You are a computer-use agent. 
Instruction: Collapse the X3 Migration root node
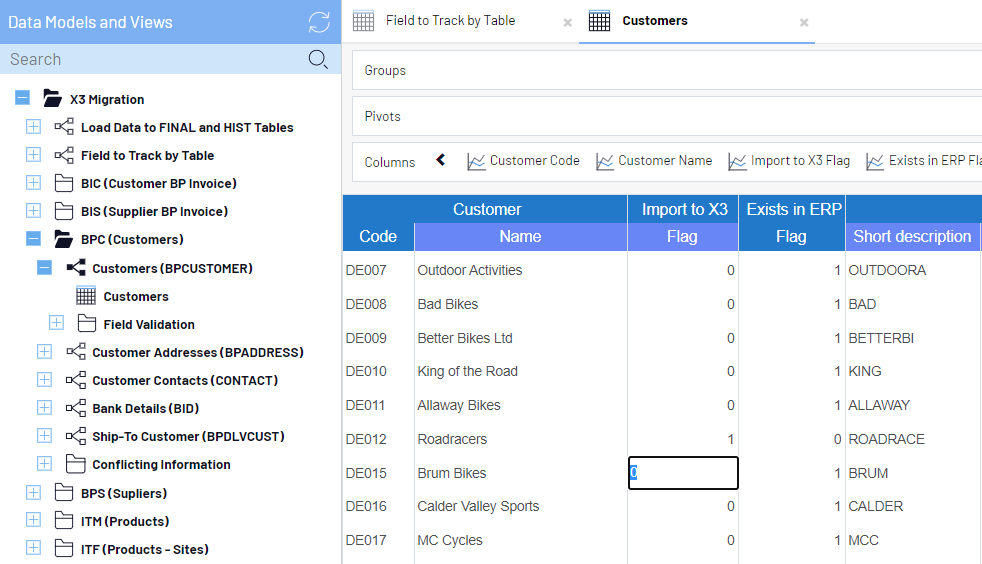point(22,99)
